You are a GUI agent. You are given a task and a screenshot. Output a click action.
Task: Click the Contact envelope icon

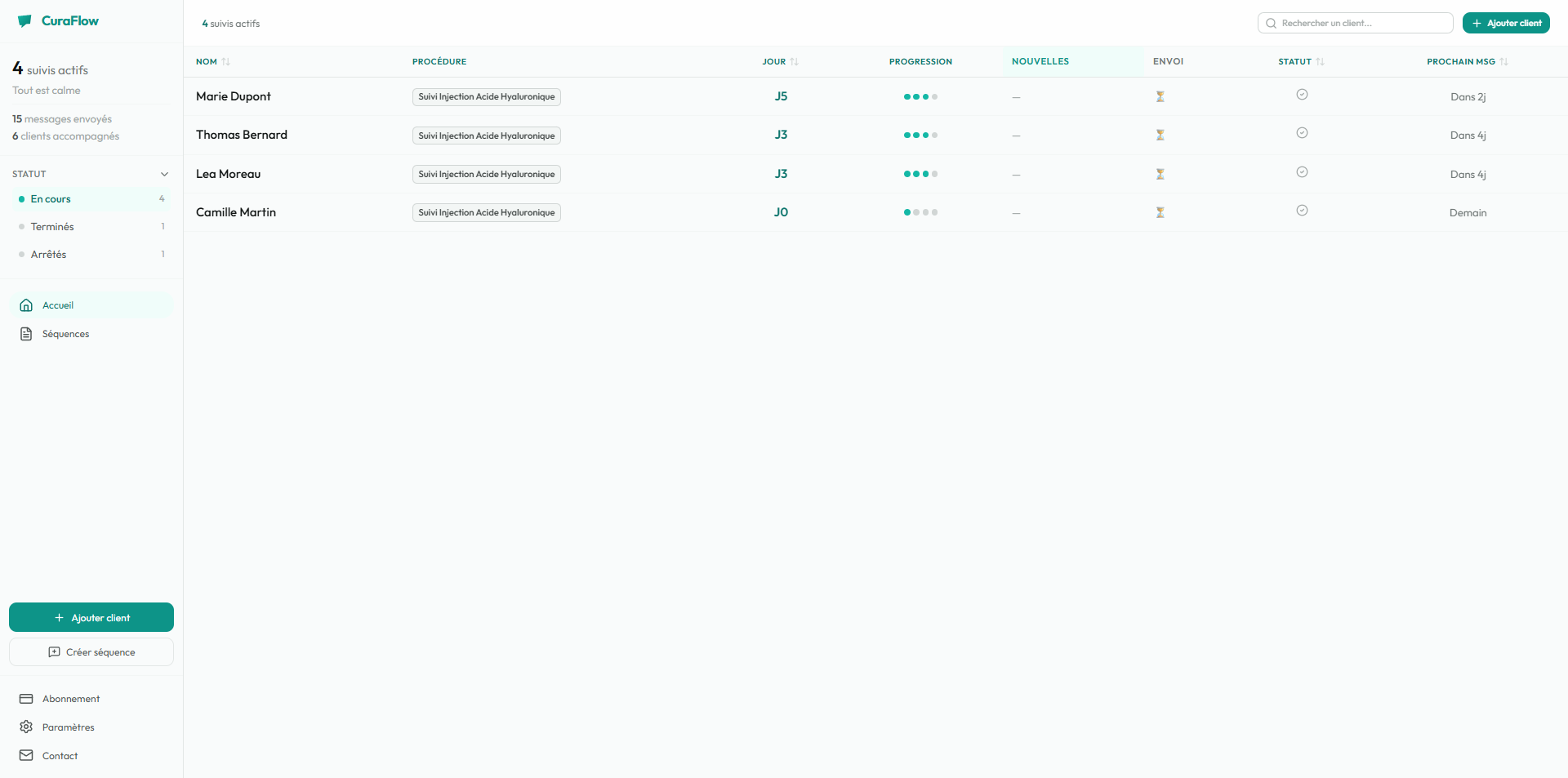[x=27, y=755]
